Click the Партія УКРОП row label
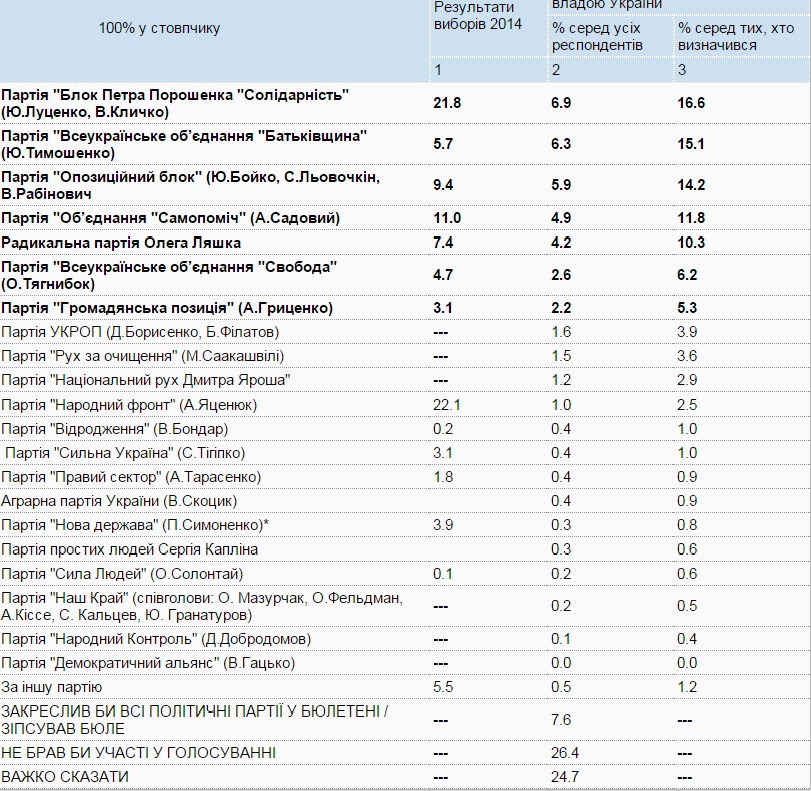Image resolution: width=811 pixels, height=791 pixels. pyautogui.click(x=140, y=332)
